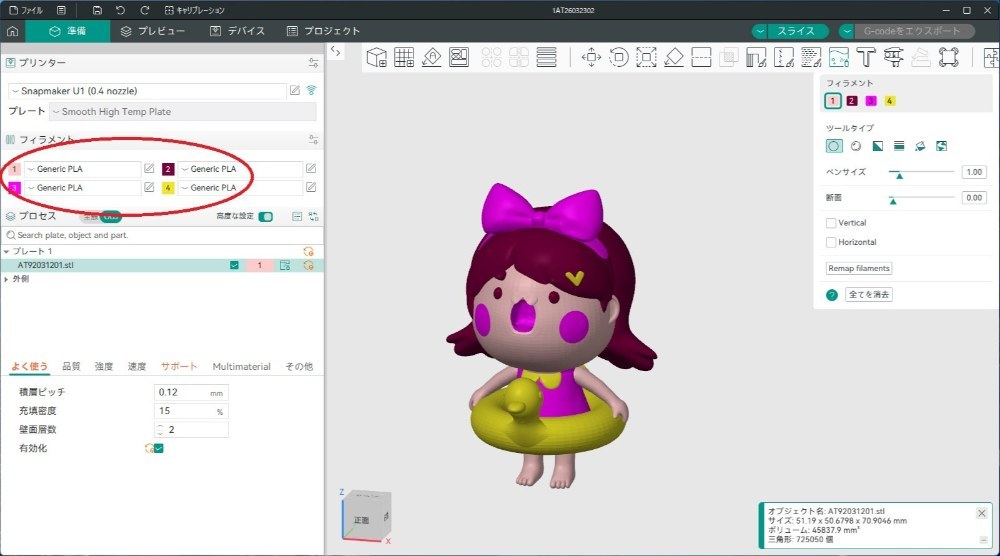The width and height of the screenshot is (1000, 556).
Task: Select the sphere brush tool type
Action: [x=856, y=146]
